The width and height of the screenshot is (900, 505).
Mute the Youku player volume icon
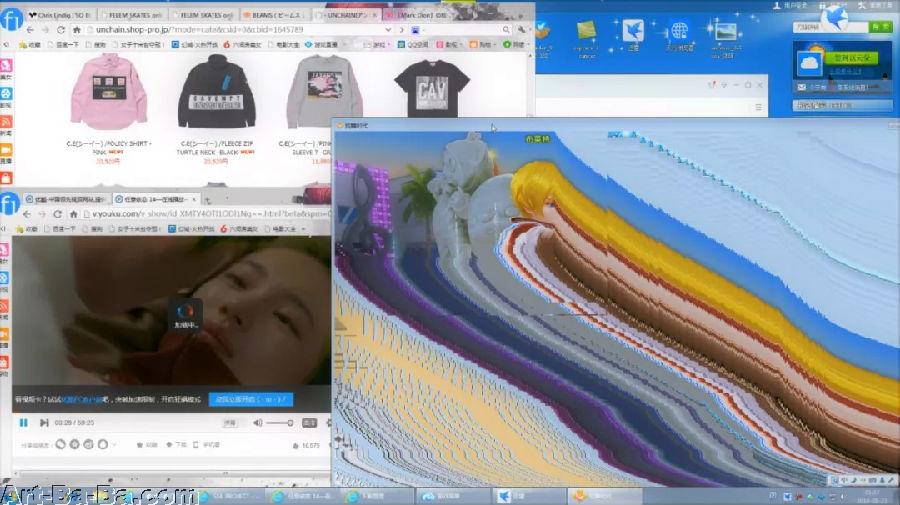tap(257, 423)
